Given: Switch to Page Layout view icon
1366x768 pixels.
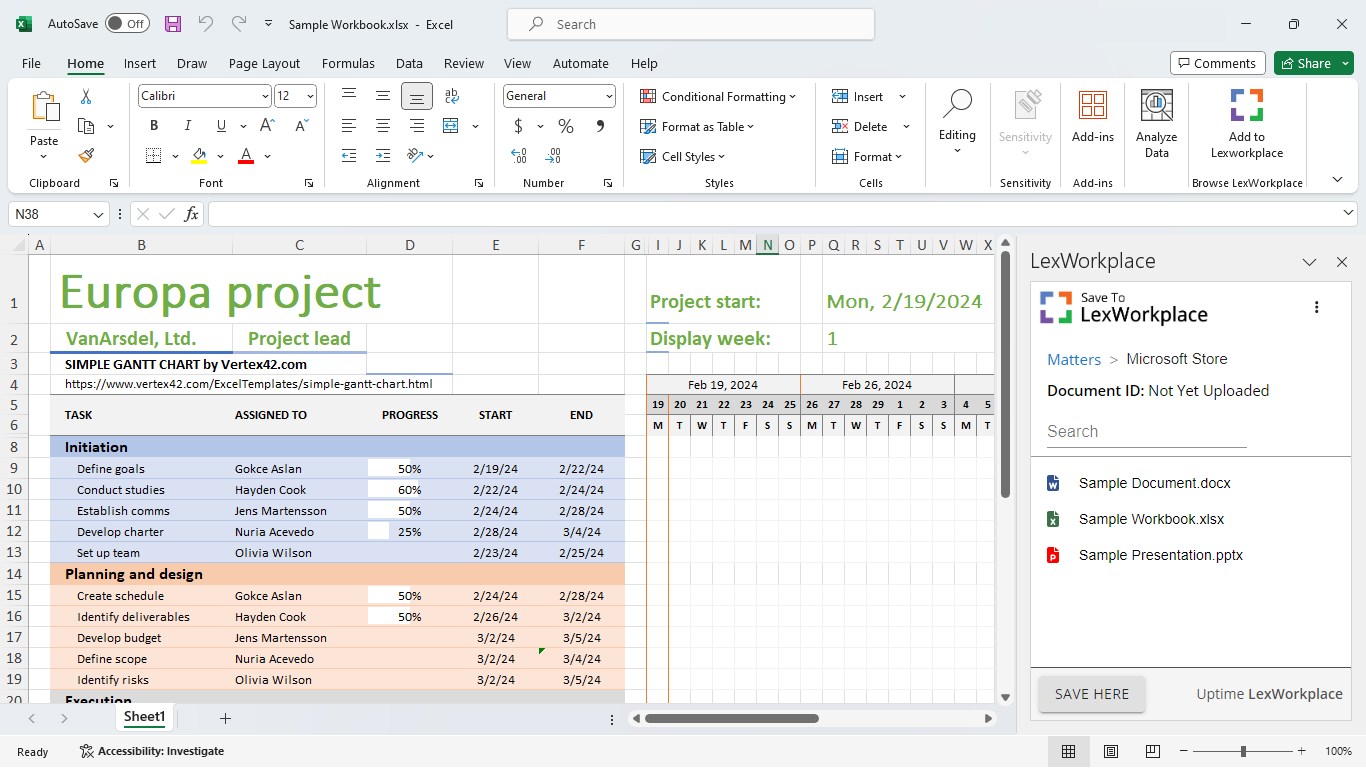Looking at the screenshot, I should (x=1111, y=751).
